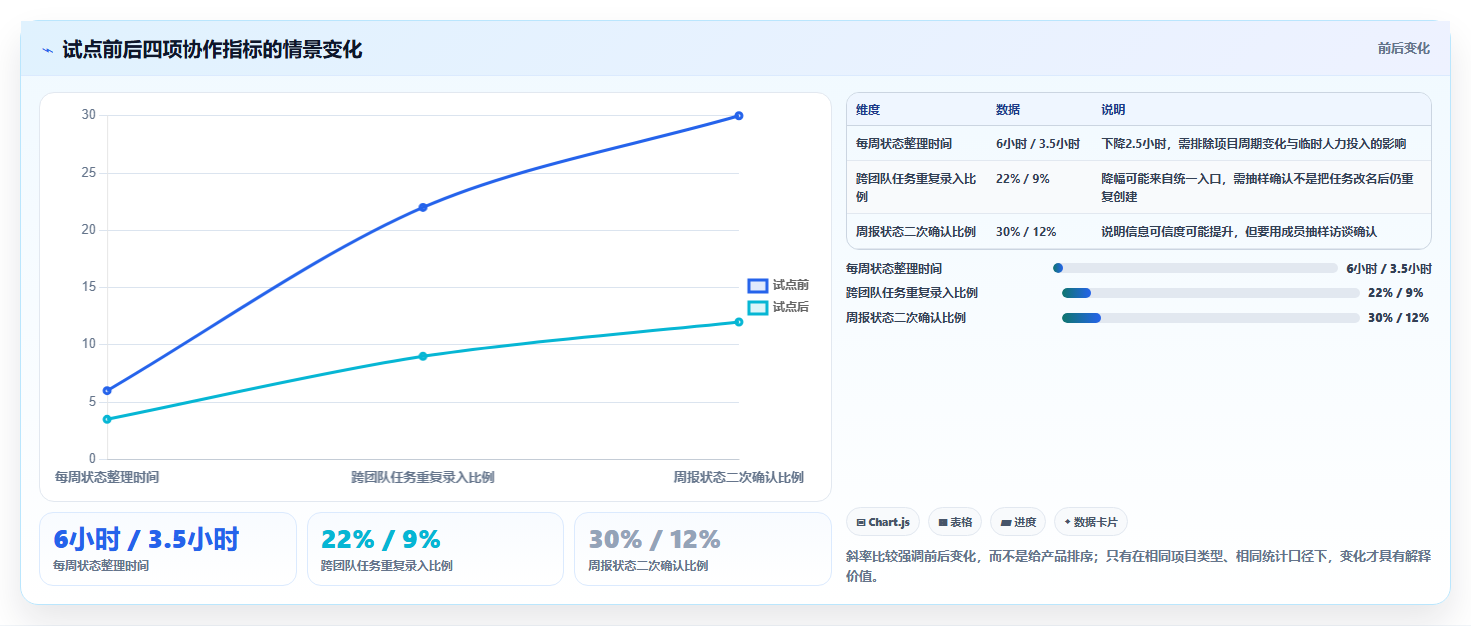Click the 试点前 legend color box
The image size is (1471, 626).
[x=758, y=286]
